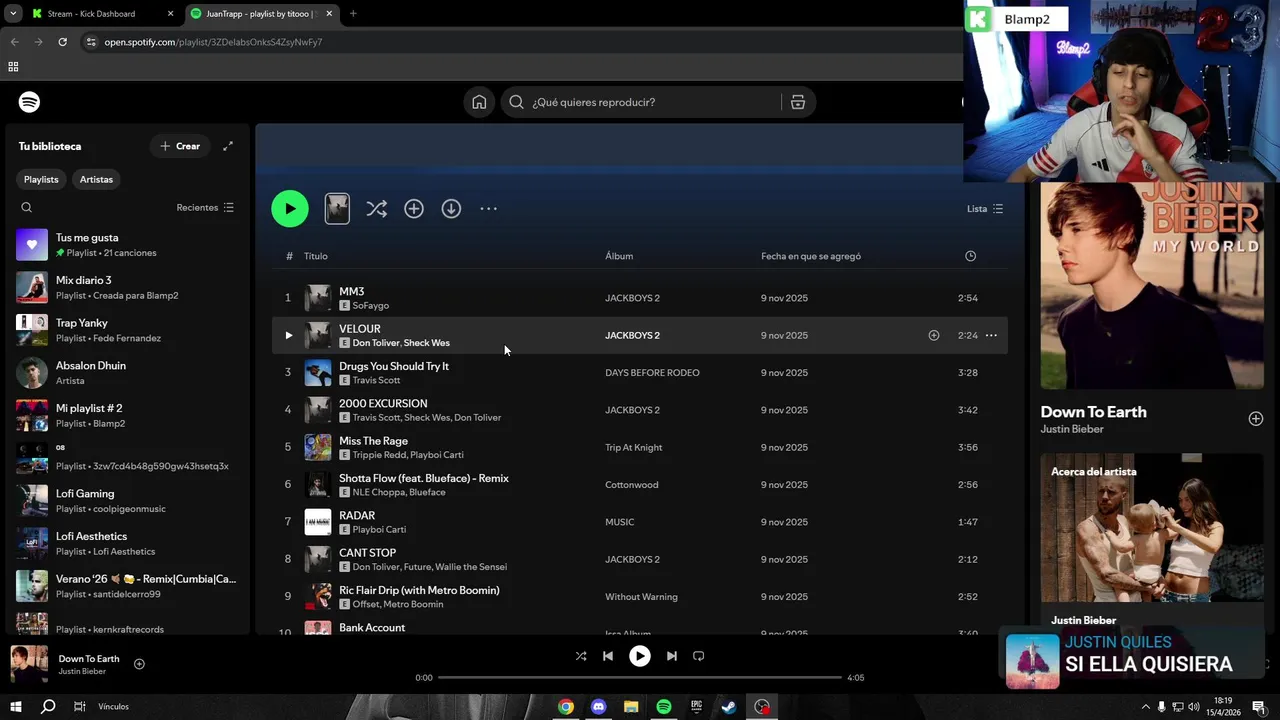1280x720 pixels.
Task: Toggle repeat in the player bar
Action: 699,656
